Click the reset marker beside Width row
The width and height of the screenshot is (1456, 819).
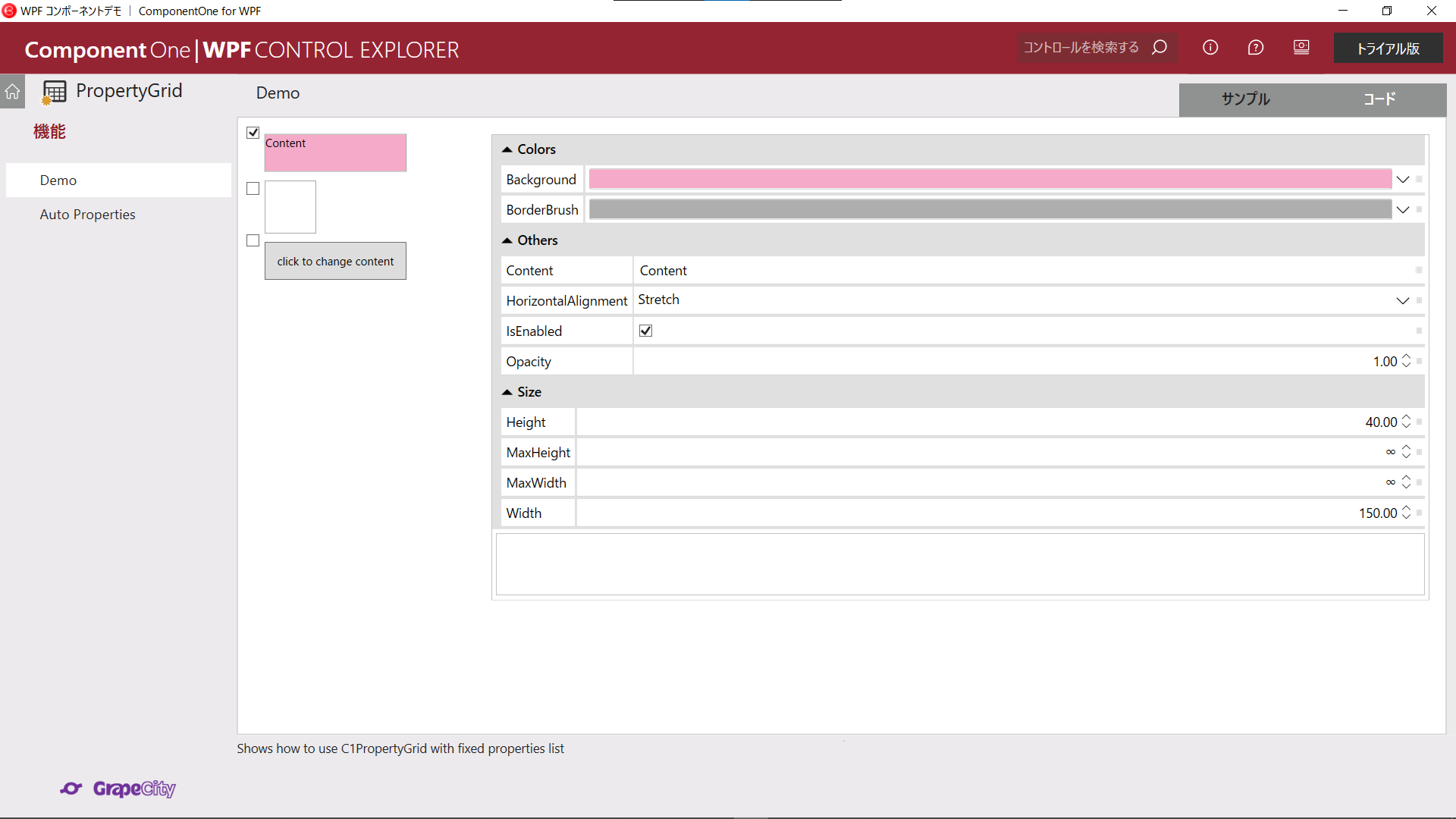(1419, 513)
